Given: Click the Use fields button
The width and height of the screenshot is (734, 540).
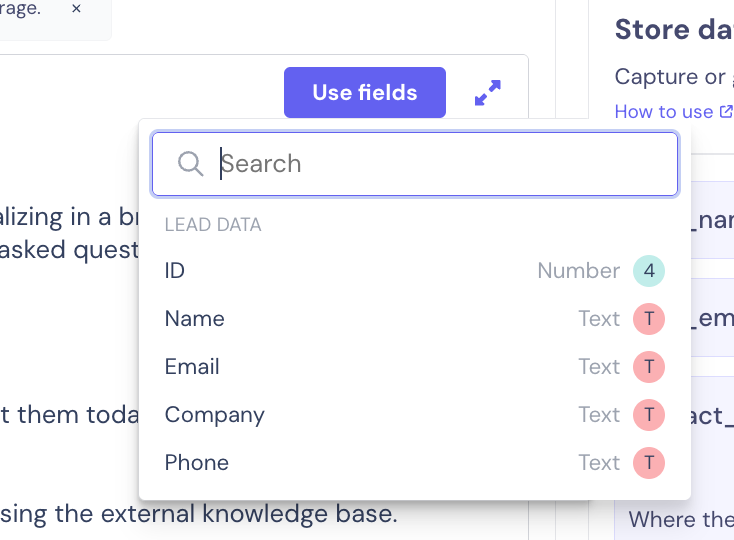Looking at the screenshot, I should 364,93.
